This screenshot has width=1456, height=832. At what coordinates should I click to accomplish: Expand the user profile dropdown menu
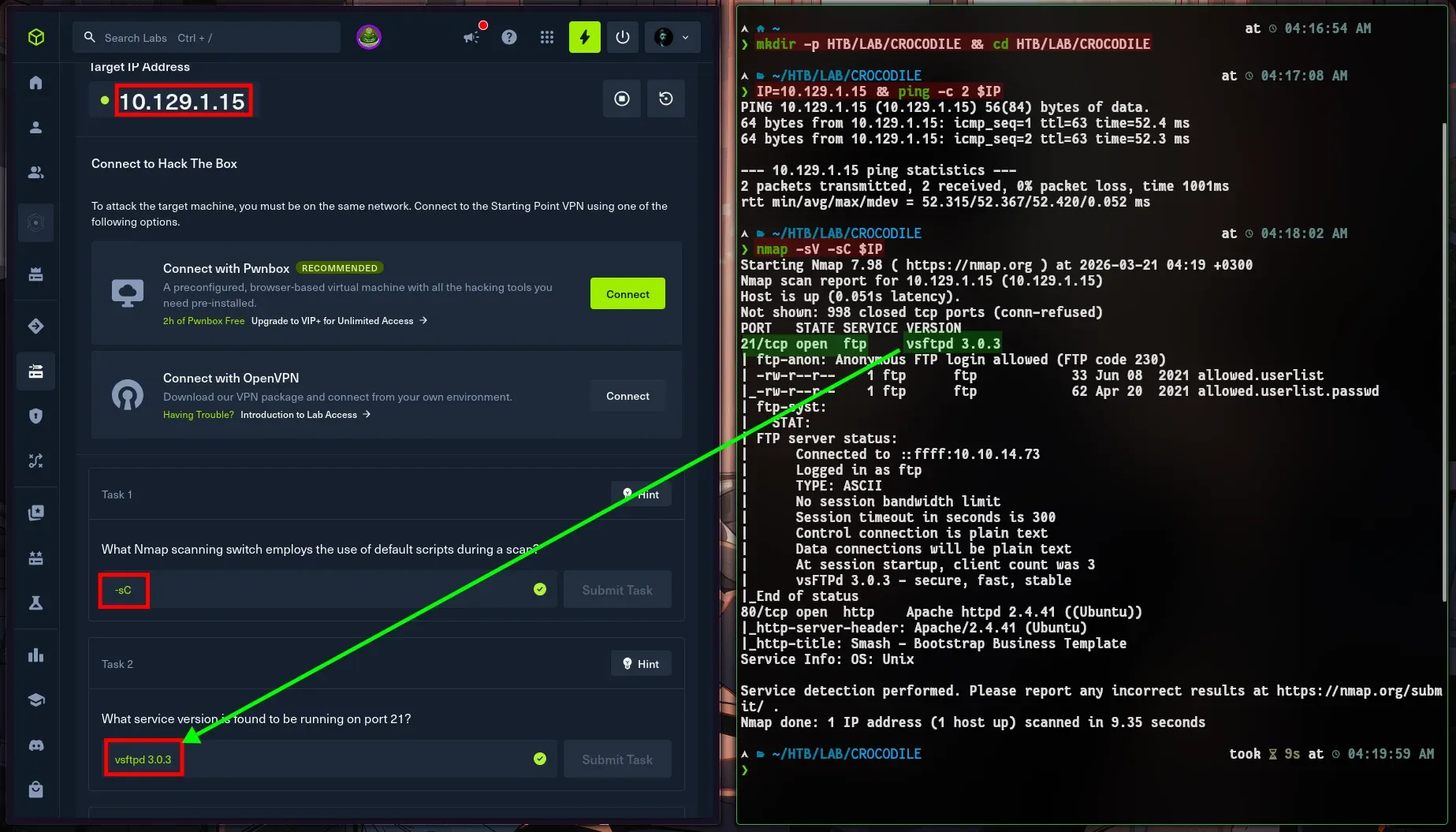[672, 37]
